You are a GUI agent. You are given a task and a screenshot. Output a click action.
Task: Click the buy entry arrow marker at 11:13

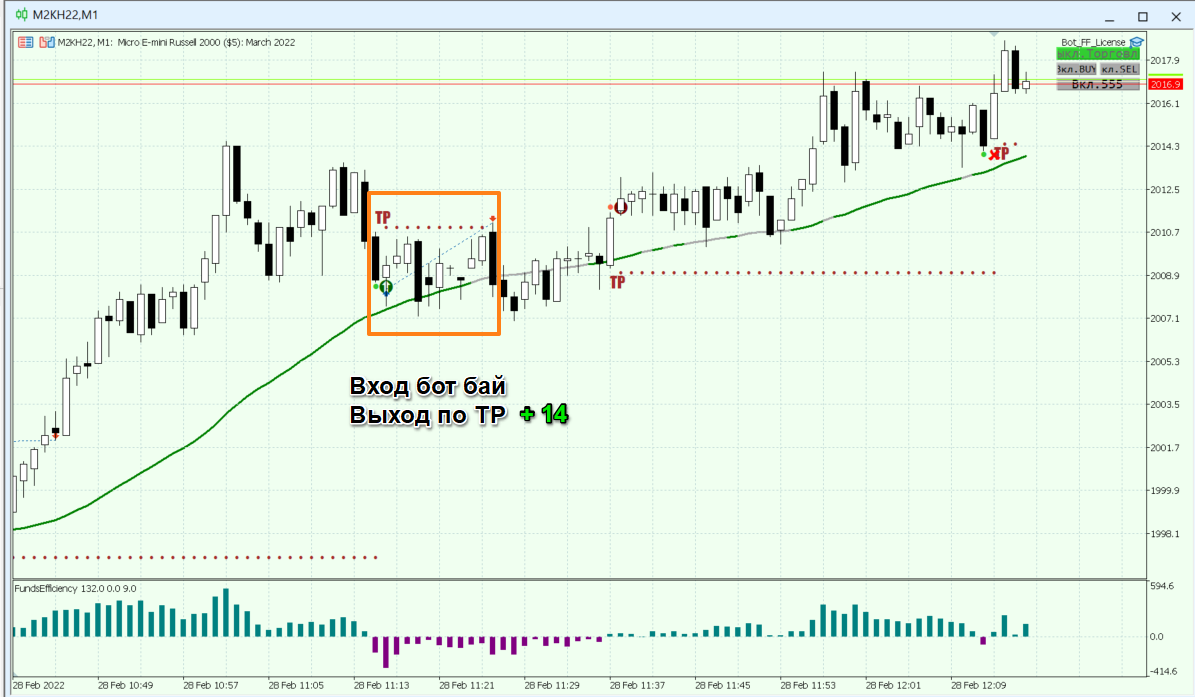click(x=386, y=287)
